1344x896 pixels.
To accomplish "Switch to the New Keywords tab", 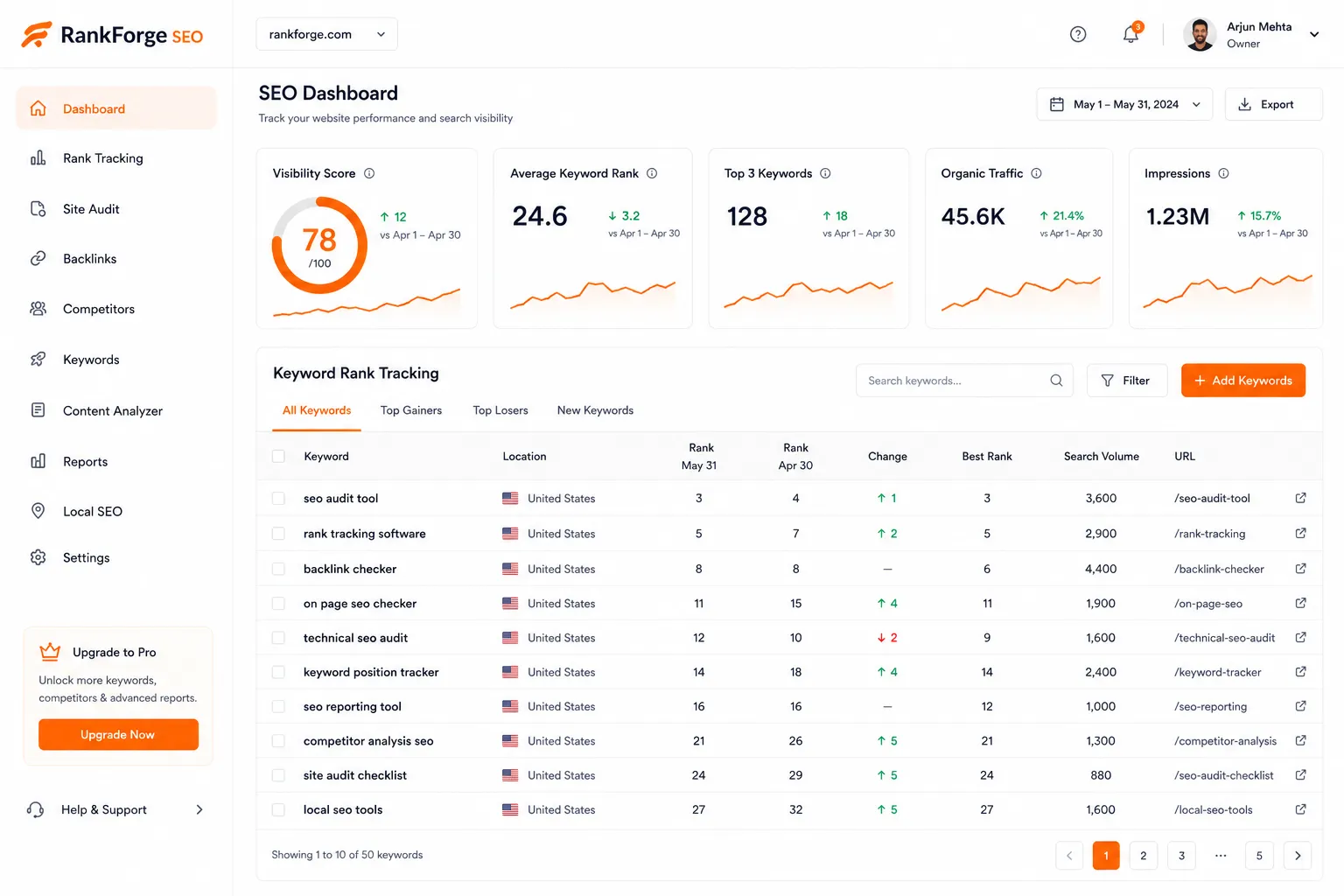I will (595, 410).
